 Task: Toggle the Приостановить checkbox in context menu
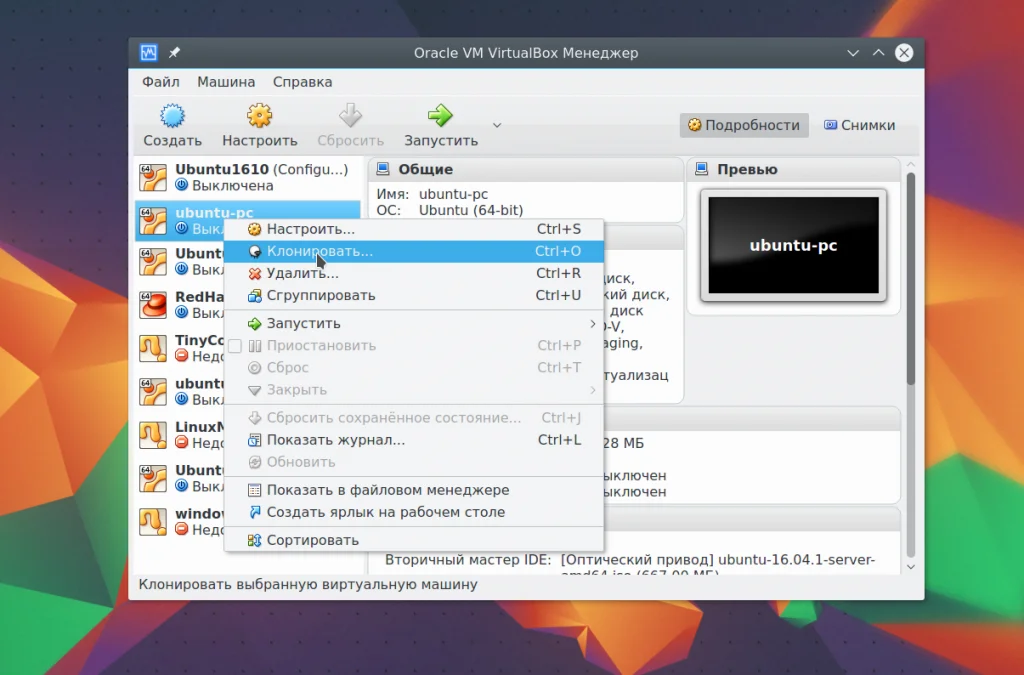point(235,346)
